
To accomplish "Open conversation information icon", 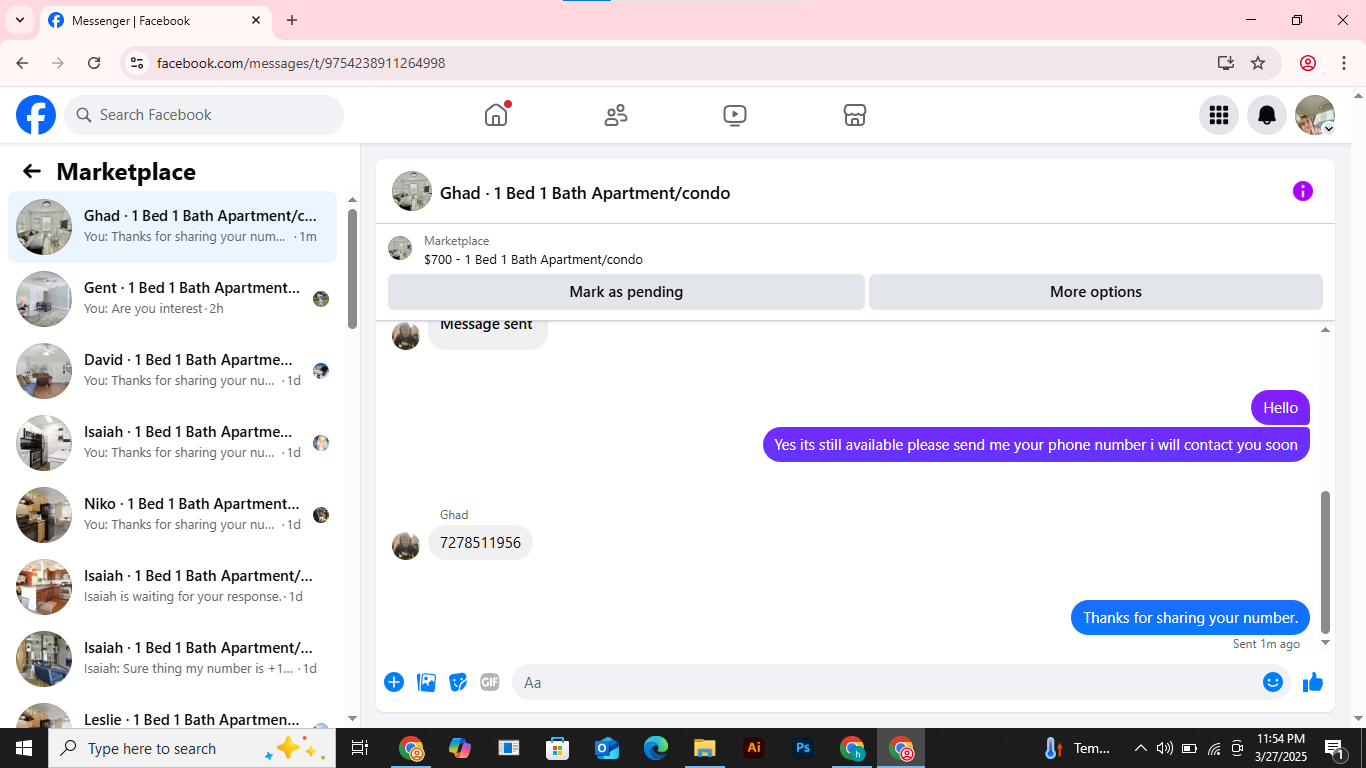I will pyautogui.click(x=1302, y=191).
